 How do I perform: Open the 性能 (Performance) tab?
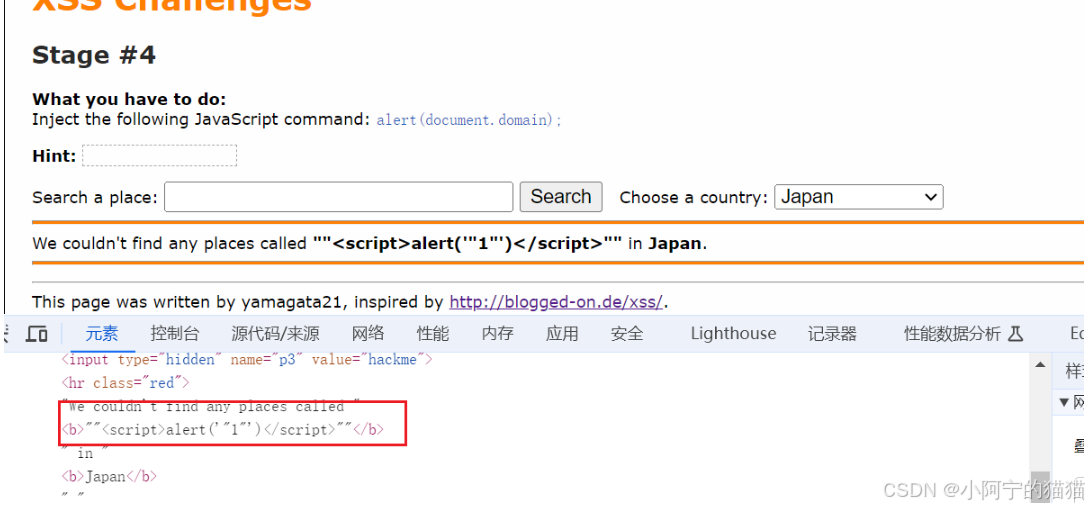(x=433, y=334)
